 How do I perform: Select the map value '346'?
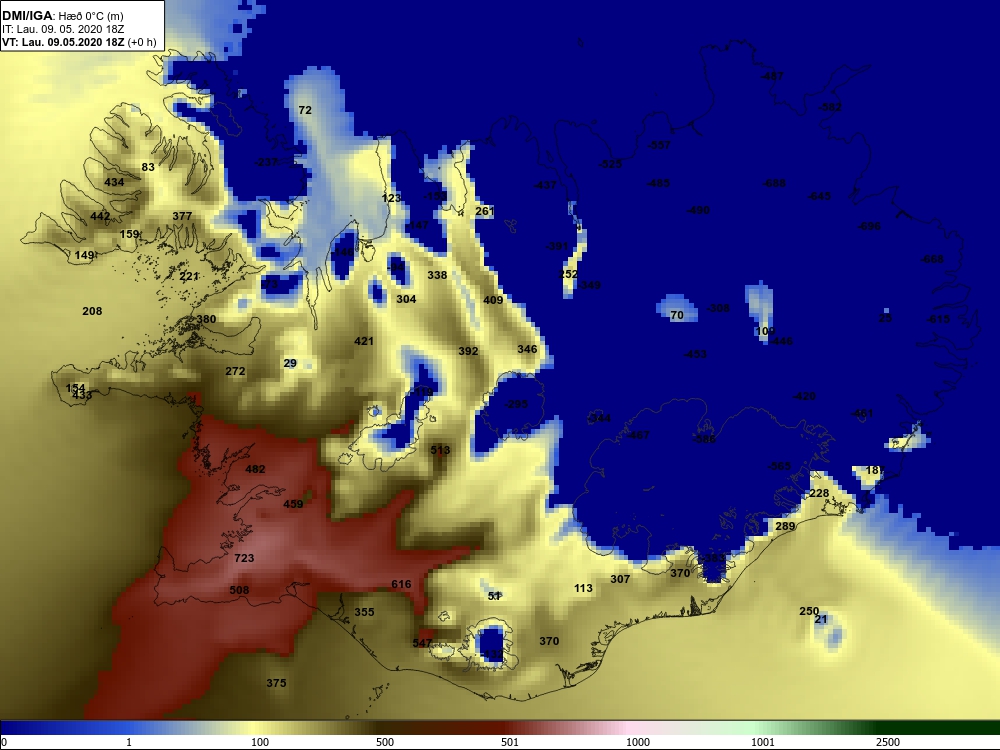[527, 349]
